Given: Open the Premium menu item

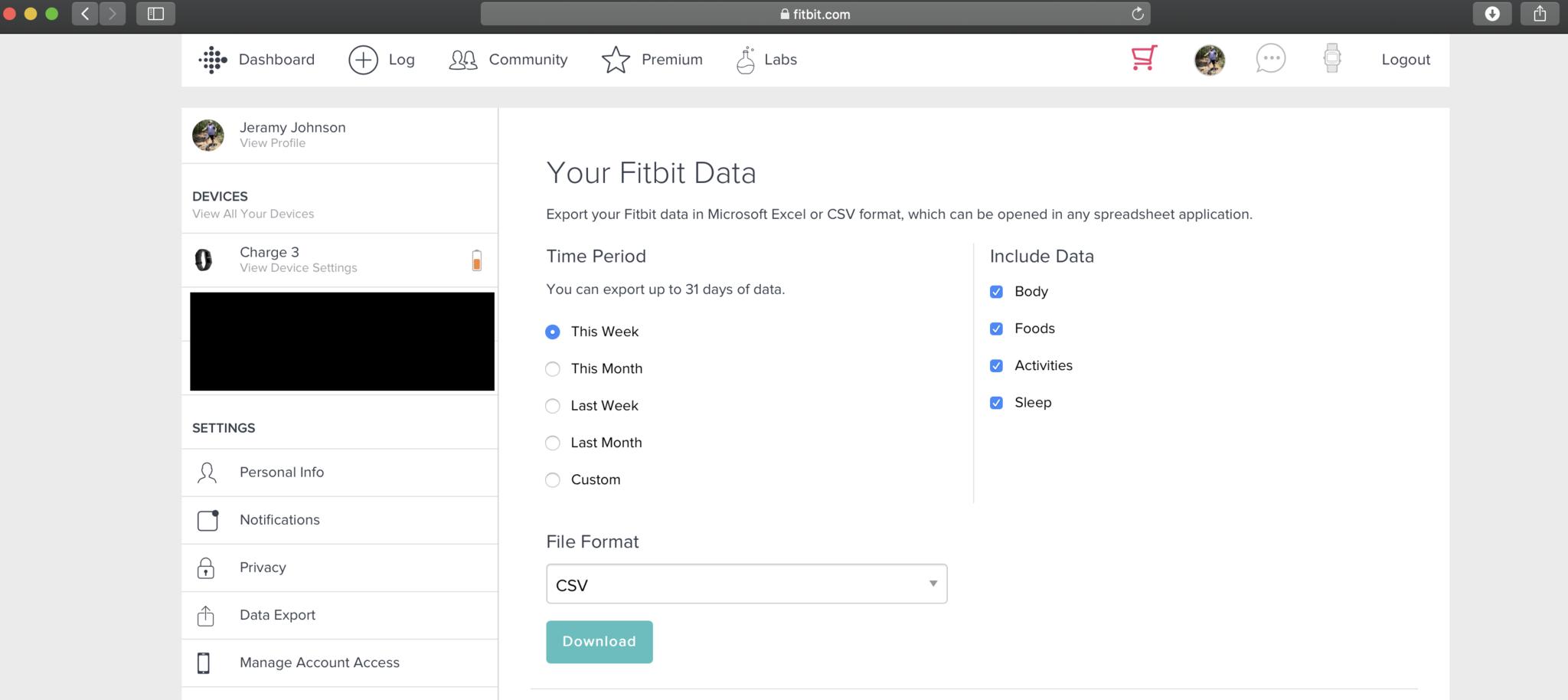Looking at the screenshot, I should [672, 60].
